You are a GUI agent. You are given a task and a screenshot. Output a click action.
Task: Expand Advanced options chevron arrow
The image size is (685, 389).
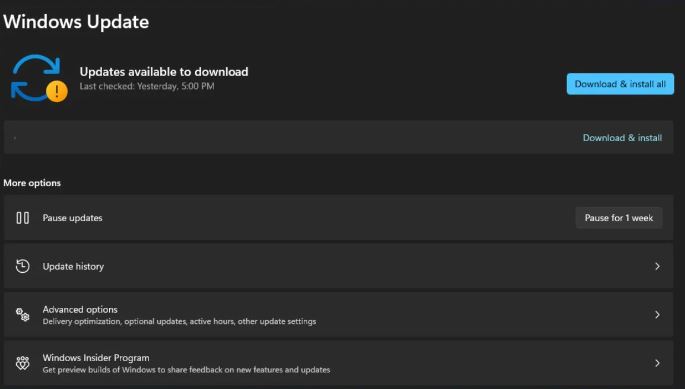point(657,315)
